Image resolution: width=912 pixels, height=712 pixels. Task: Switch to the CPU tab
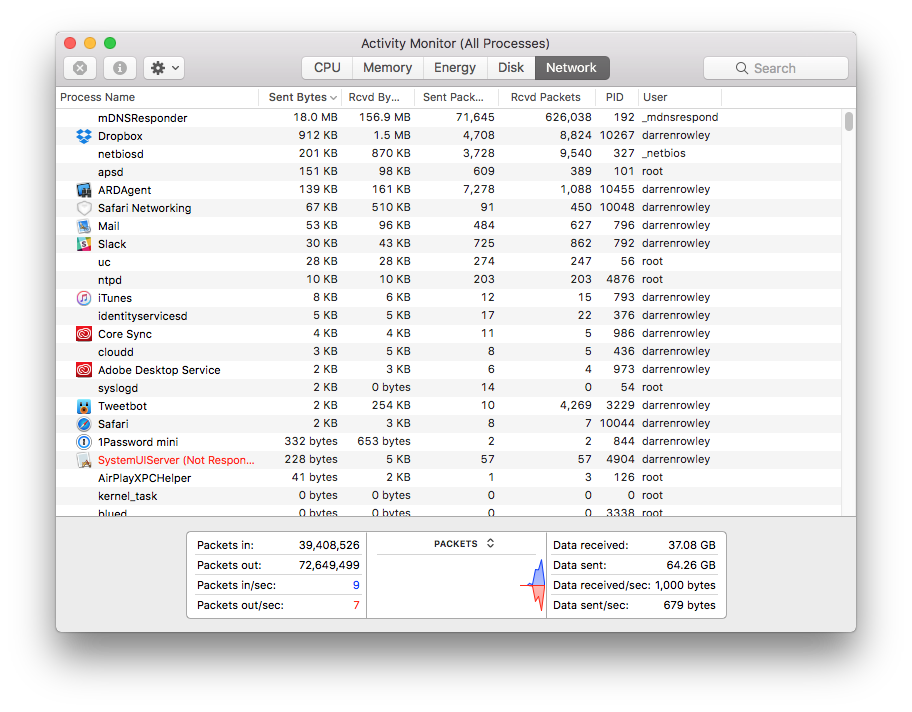point(327,67)
